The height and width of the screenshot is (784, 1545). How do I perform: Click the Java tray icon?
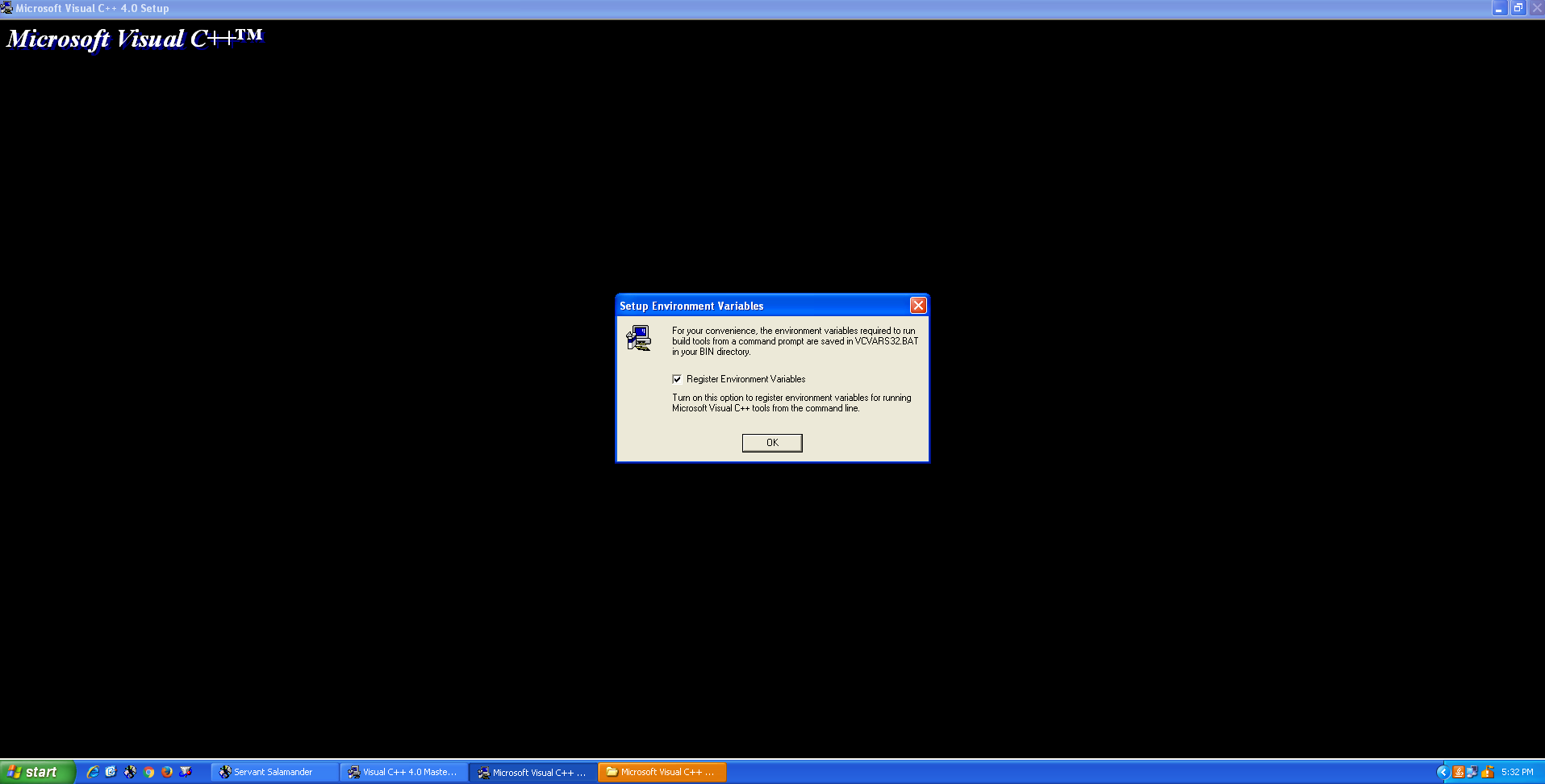point(1458,772)
